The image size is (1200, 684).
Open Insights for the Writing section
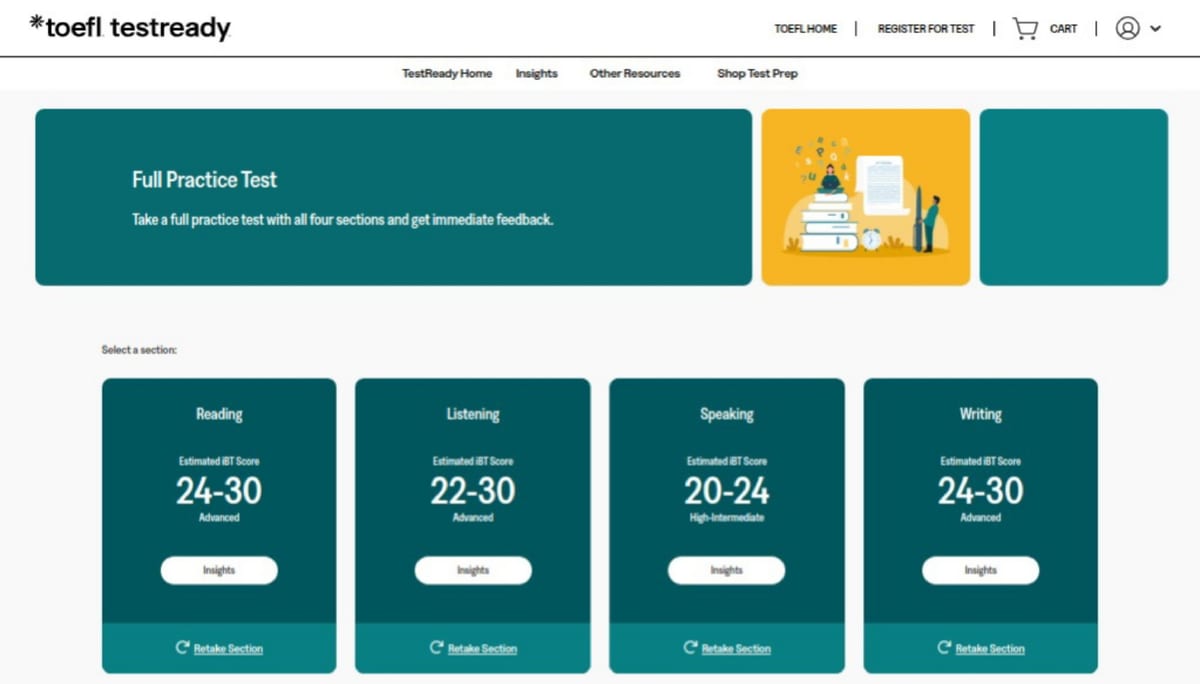980,570
